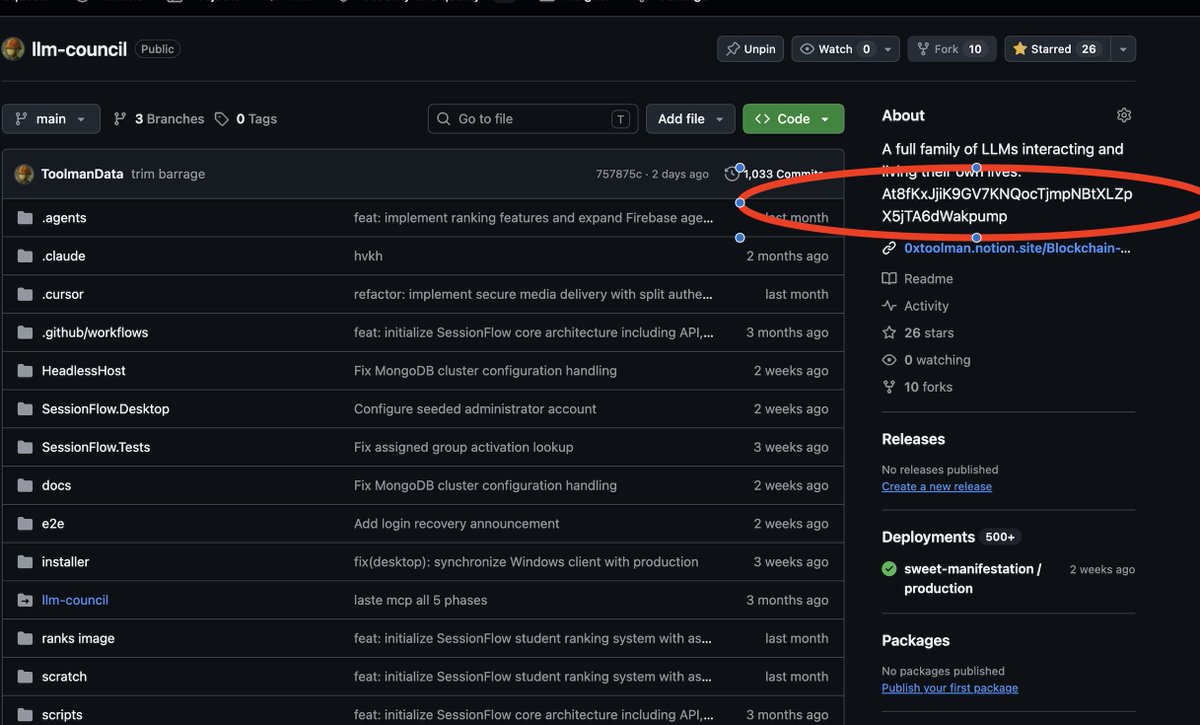The image size is (1200, 725).
Task: Open the Deployments heading
Action: click(x=928, y=537)
